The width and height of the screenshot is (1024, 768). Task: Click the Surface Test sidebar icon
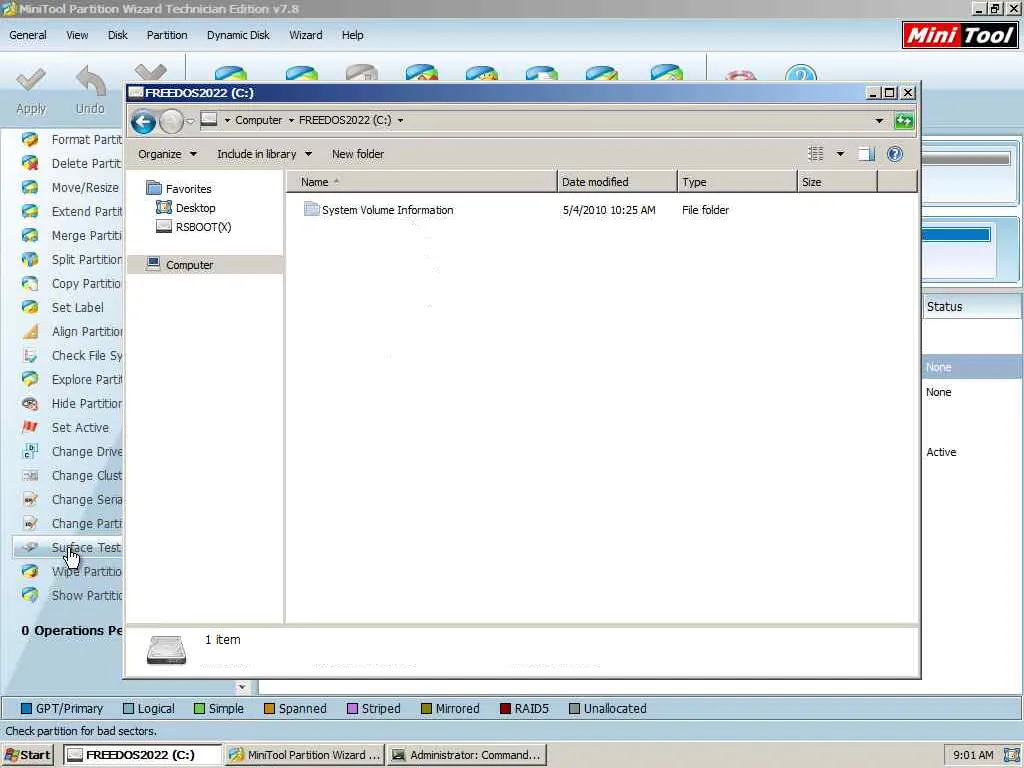(30, 547)
